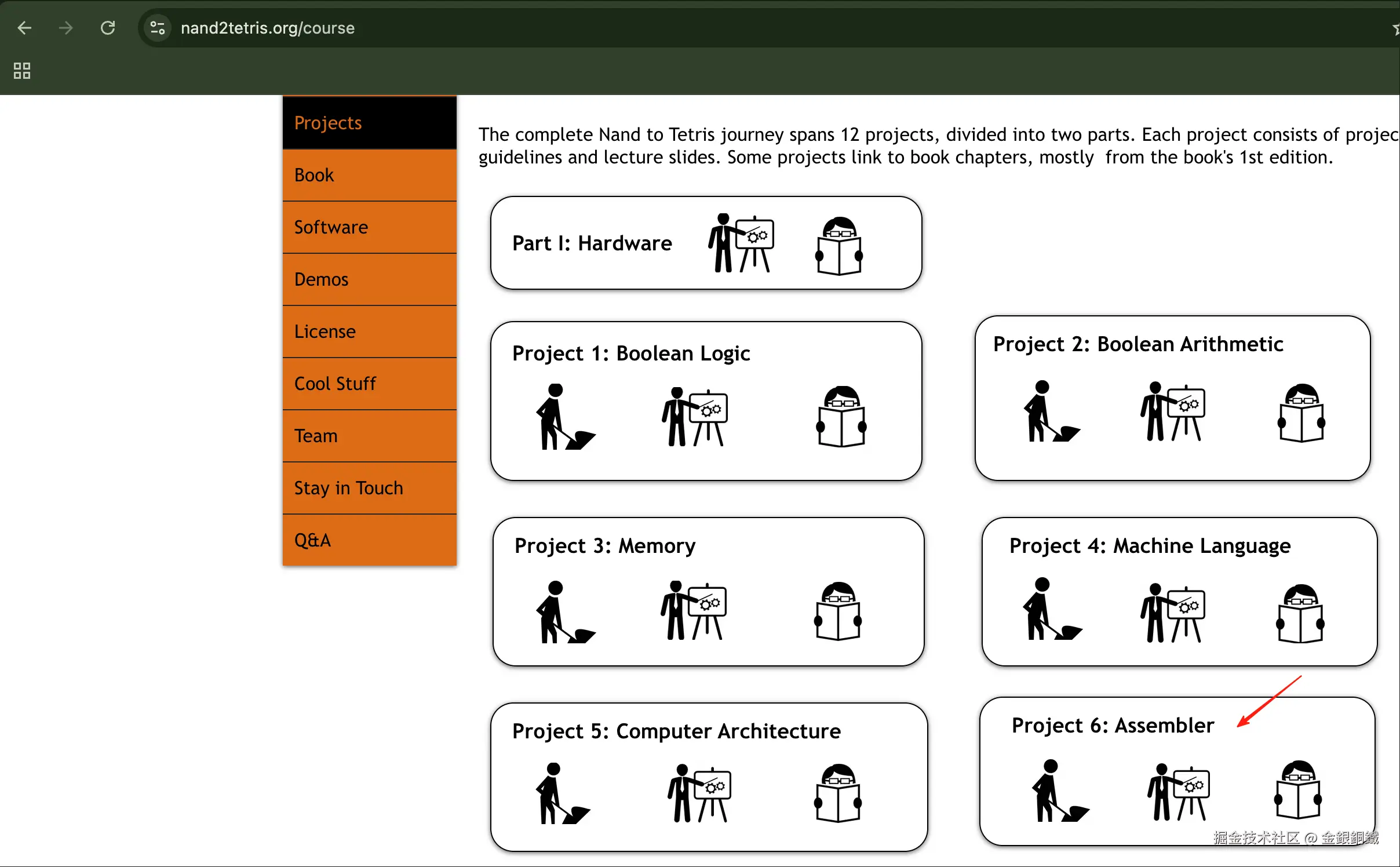Image resolution: width=1400 pixels, height=867 pixels.
Task: Click Part I Hardware lecture presenter icon
Action: point(741,243)
